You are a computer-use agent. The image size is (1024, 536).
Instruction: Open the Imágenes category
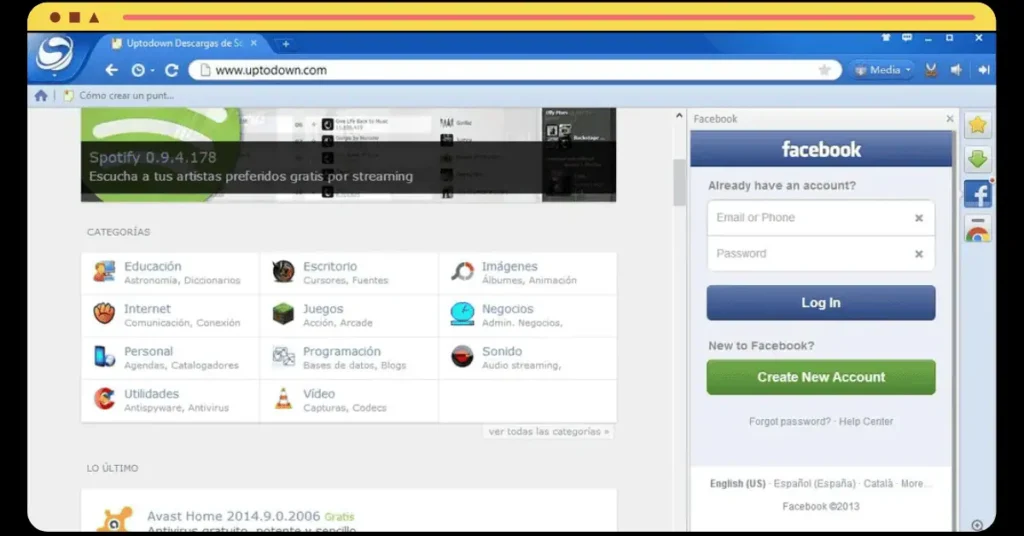tap(528, 273)
